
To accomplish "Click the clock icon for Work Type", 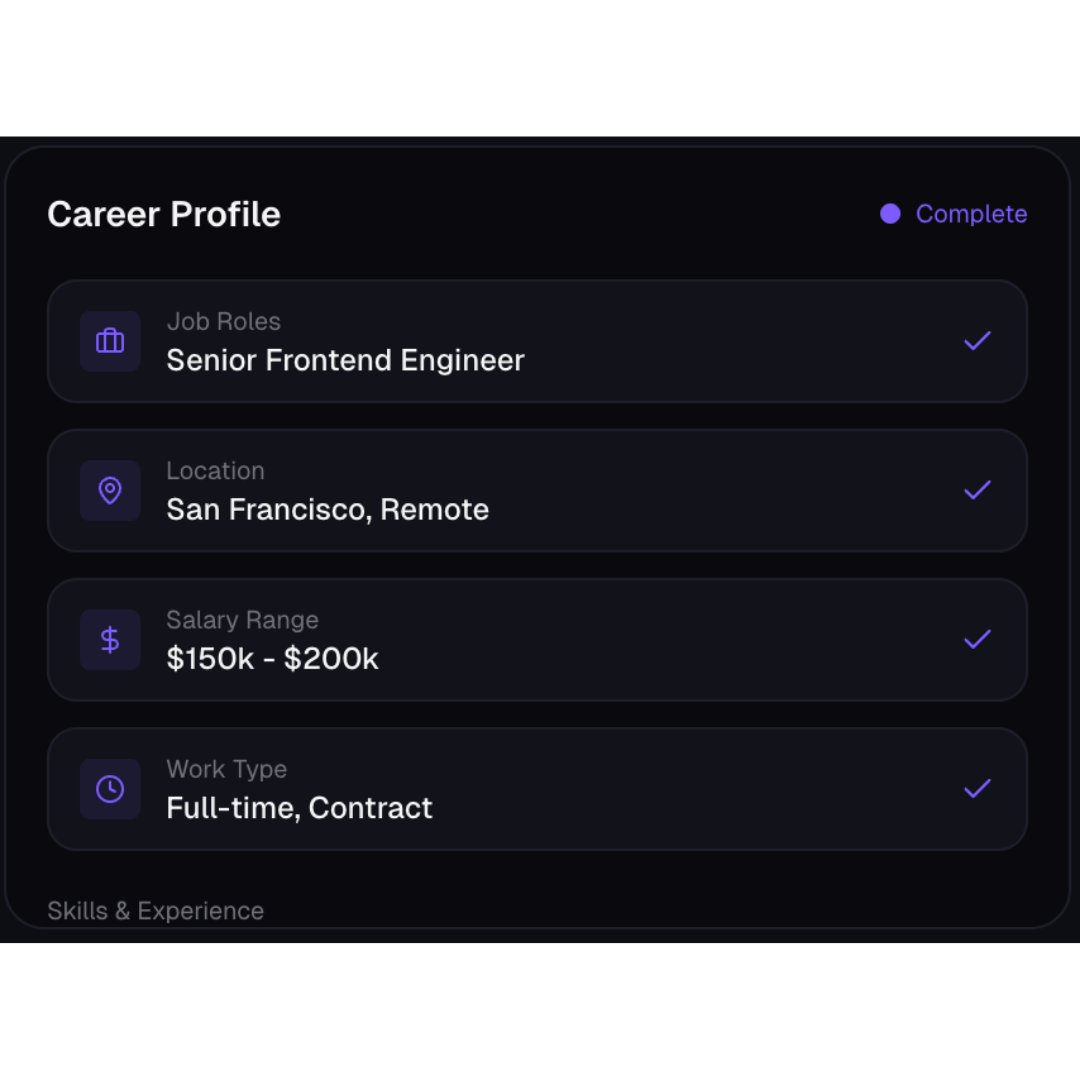I will [110, 788].
